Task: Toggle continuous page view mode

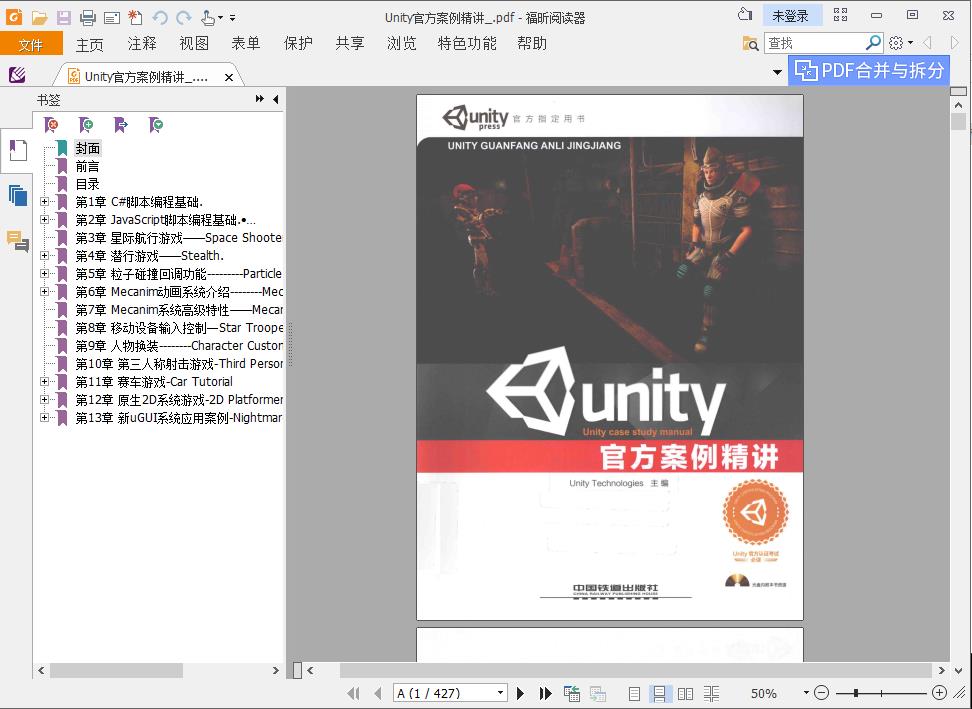Action: tap(660, 694)
